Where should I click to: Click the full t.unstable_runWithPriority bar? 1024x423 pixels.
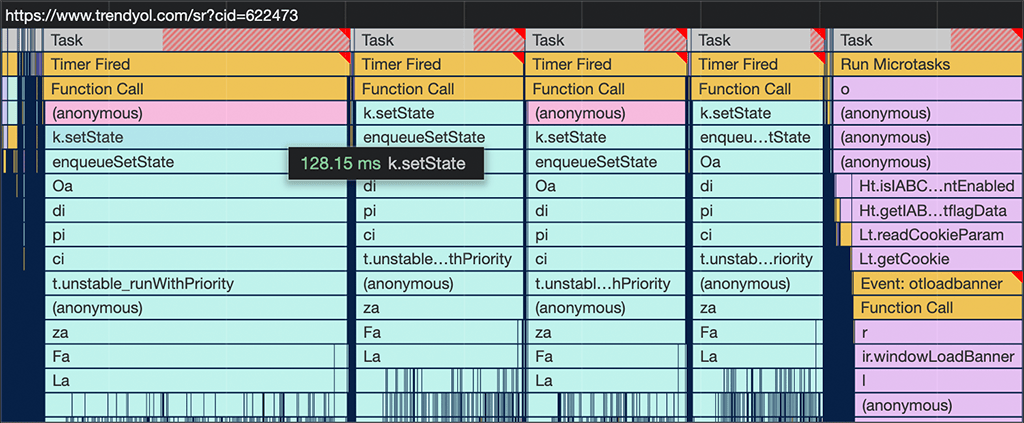click(x=195, y=283)
